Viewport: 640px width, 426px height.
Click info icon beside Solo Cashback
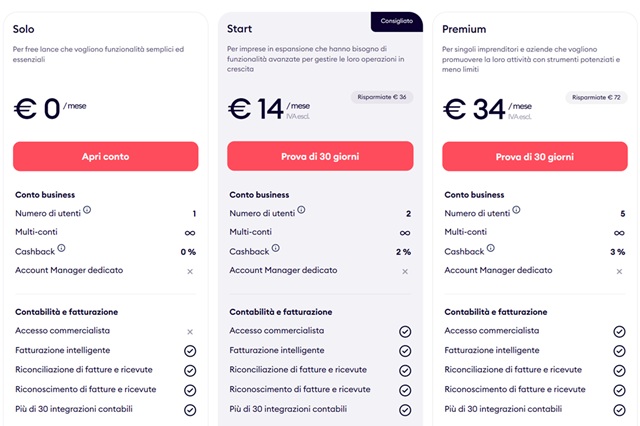click(x=61, y=248)
